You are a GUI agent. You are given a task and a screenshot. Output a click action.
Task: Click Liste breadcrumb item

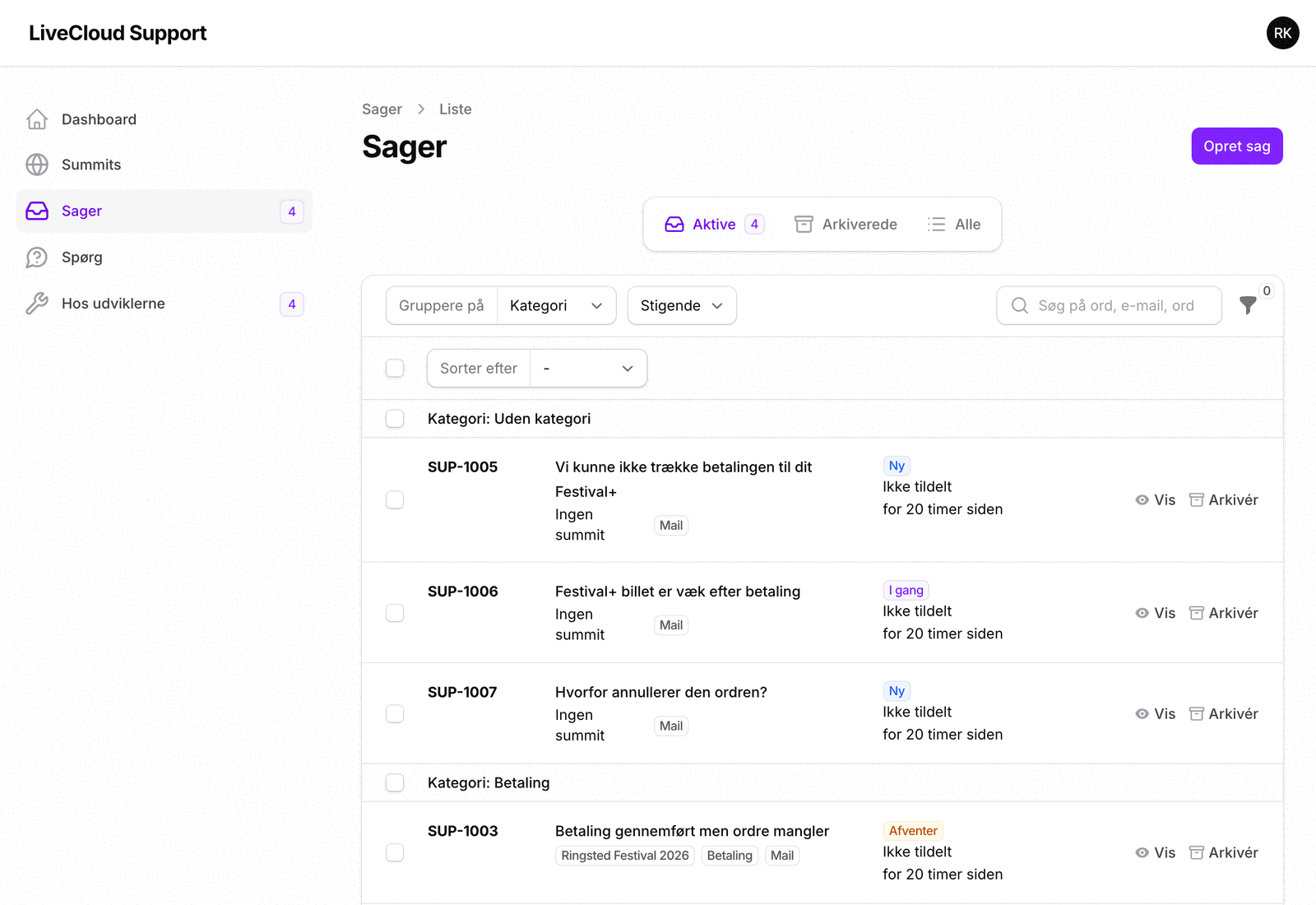pyautogui.click(x=456, y=109)
